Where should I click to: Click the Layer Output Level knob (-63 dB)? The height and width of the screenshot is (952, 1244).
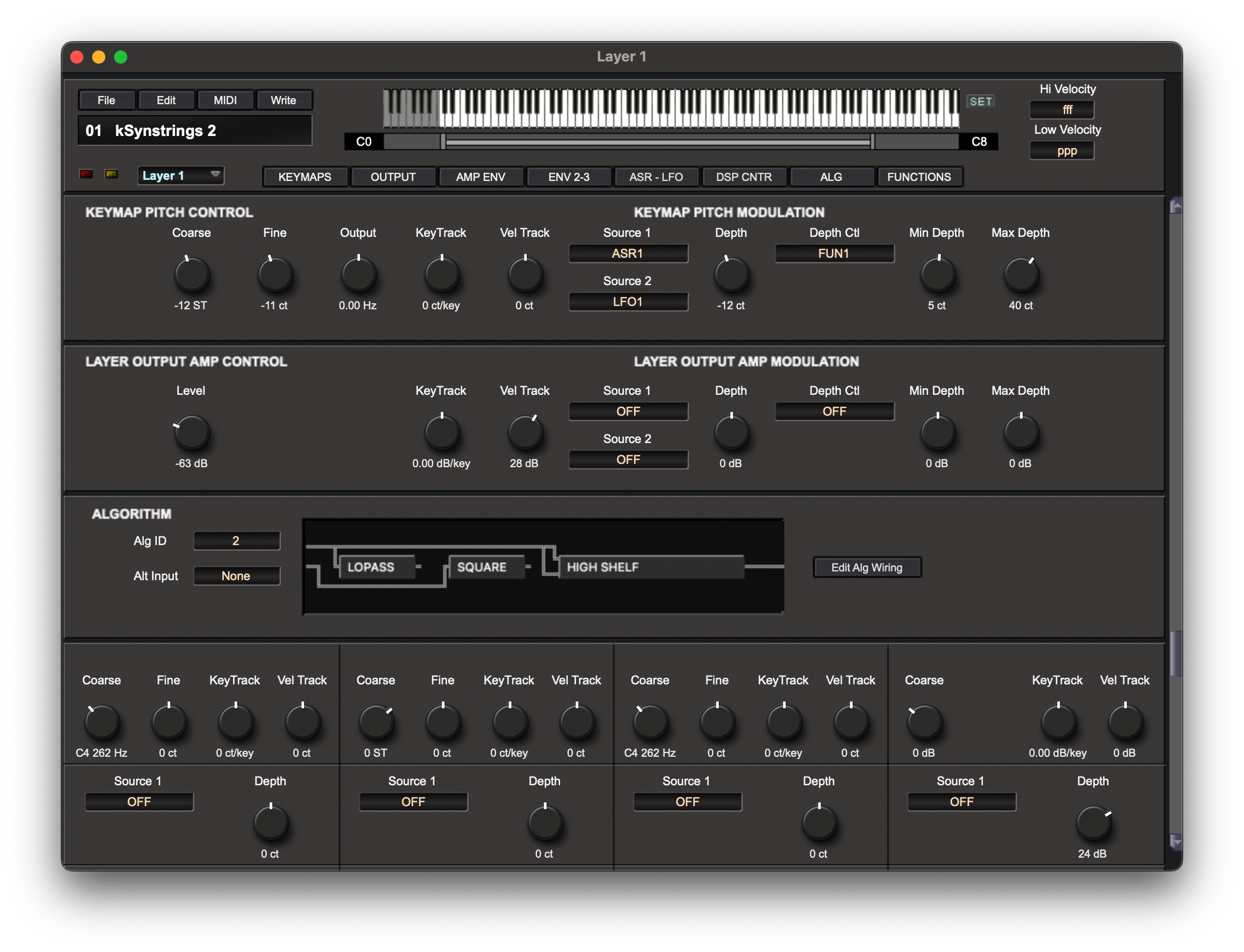pyautogui.click(x=191, y=433)
